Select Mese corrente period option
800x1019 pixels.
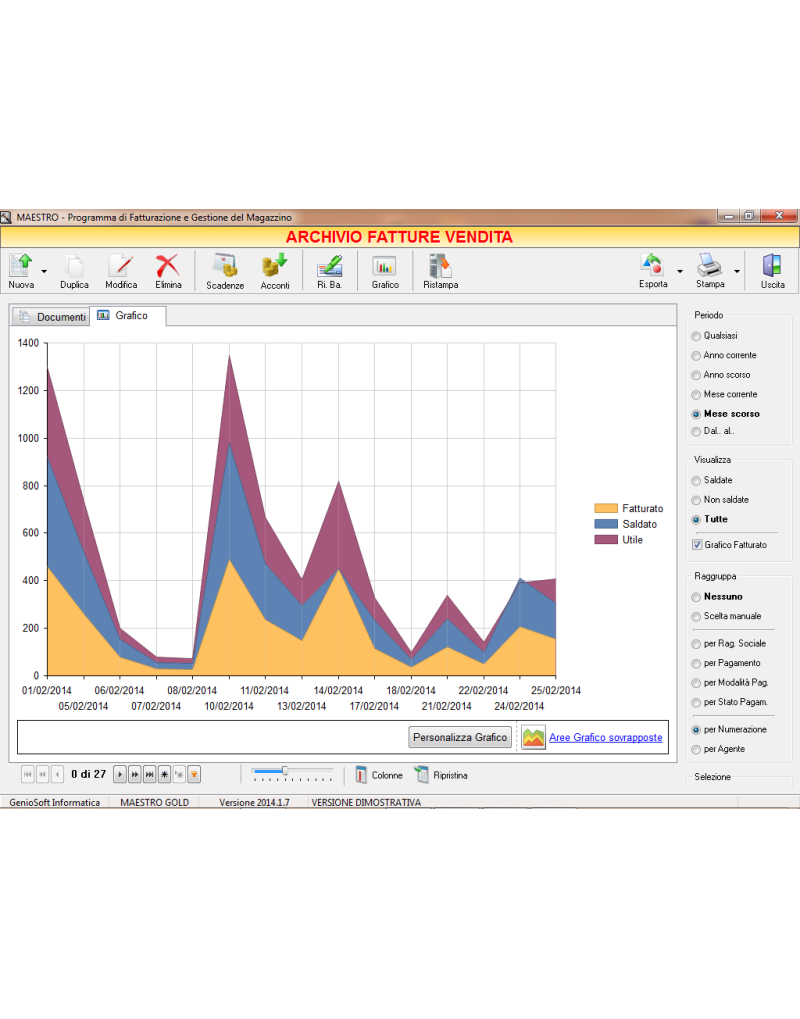(696, 394)
